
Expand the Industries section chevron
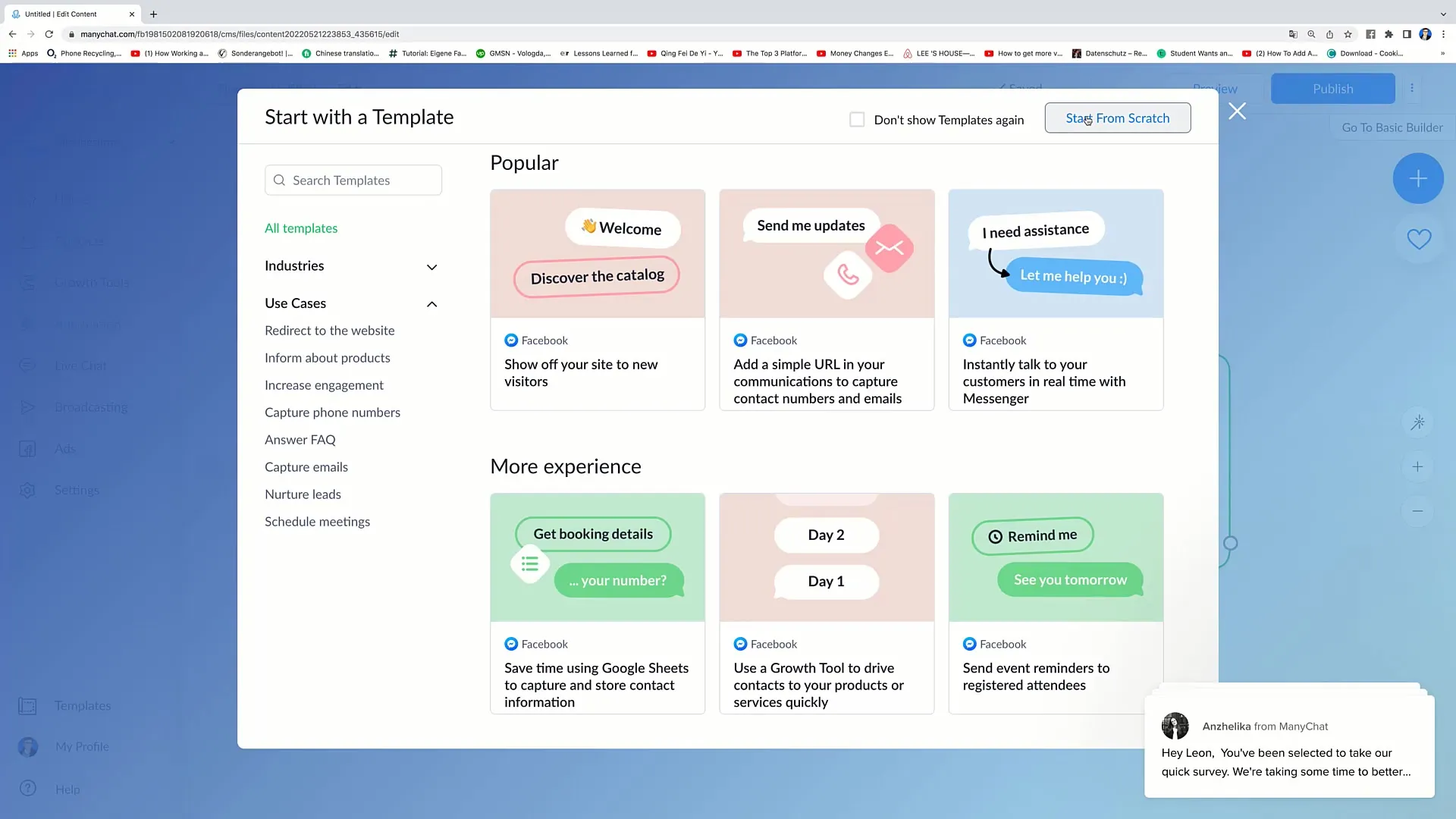431,267
